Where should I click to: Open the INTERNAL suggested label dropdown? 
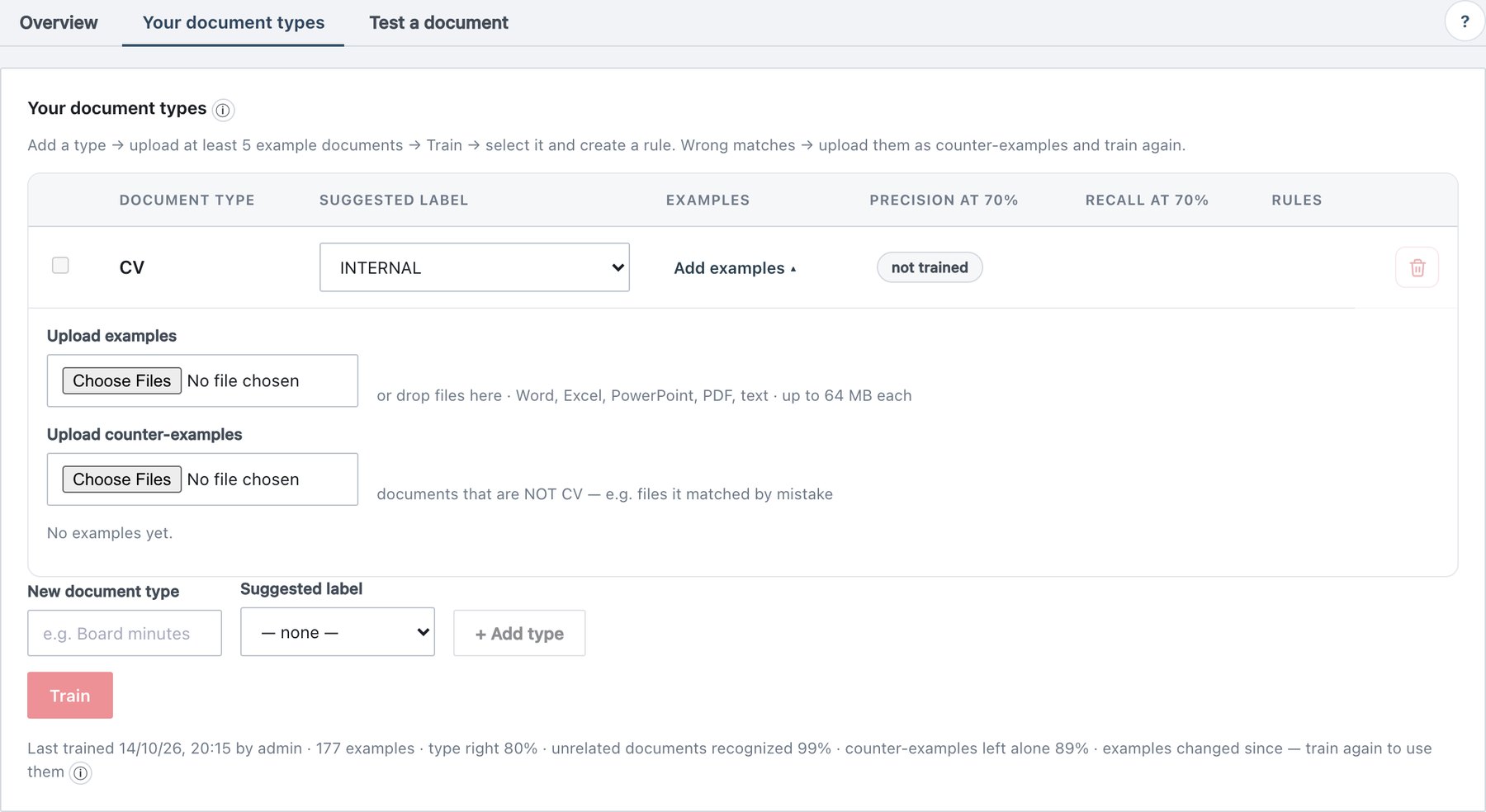coord(475,267)
